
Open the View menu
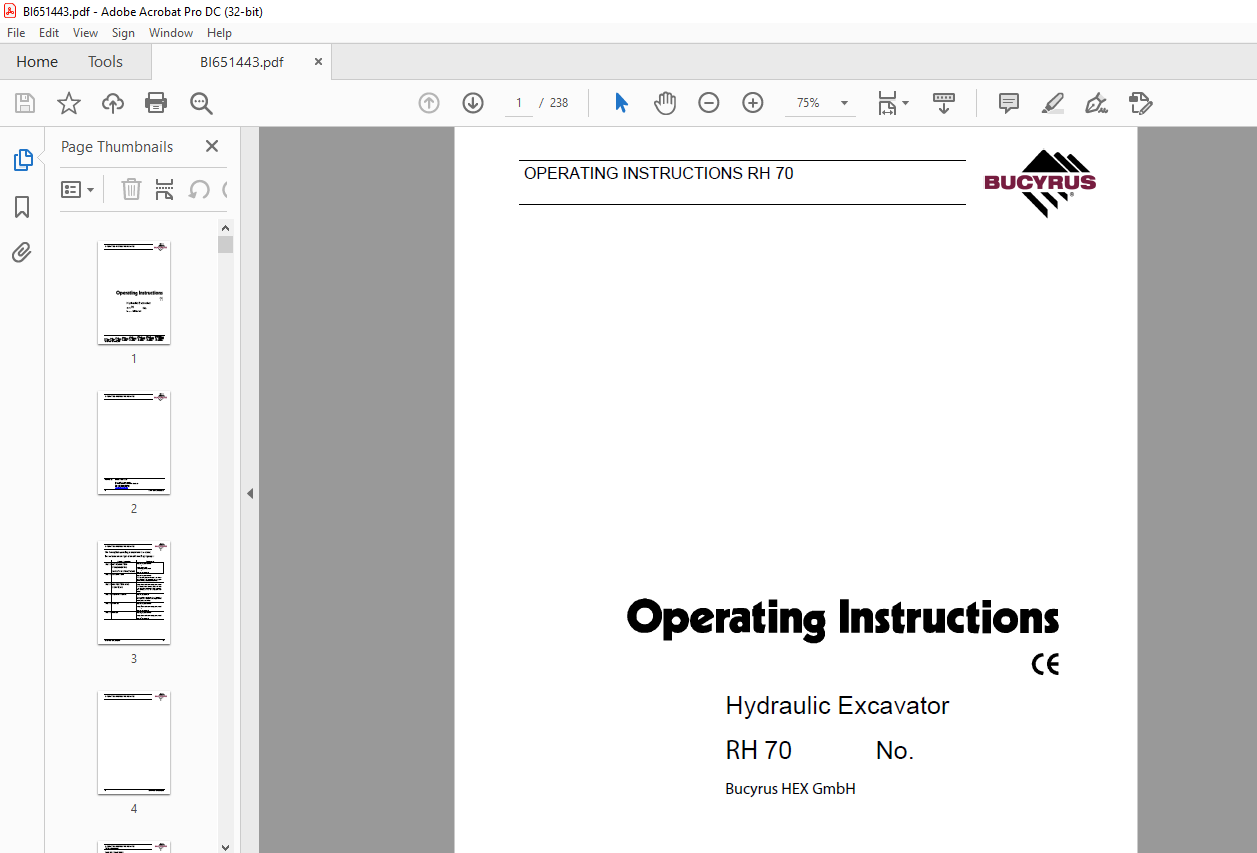(86, 33)
